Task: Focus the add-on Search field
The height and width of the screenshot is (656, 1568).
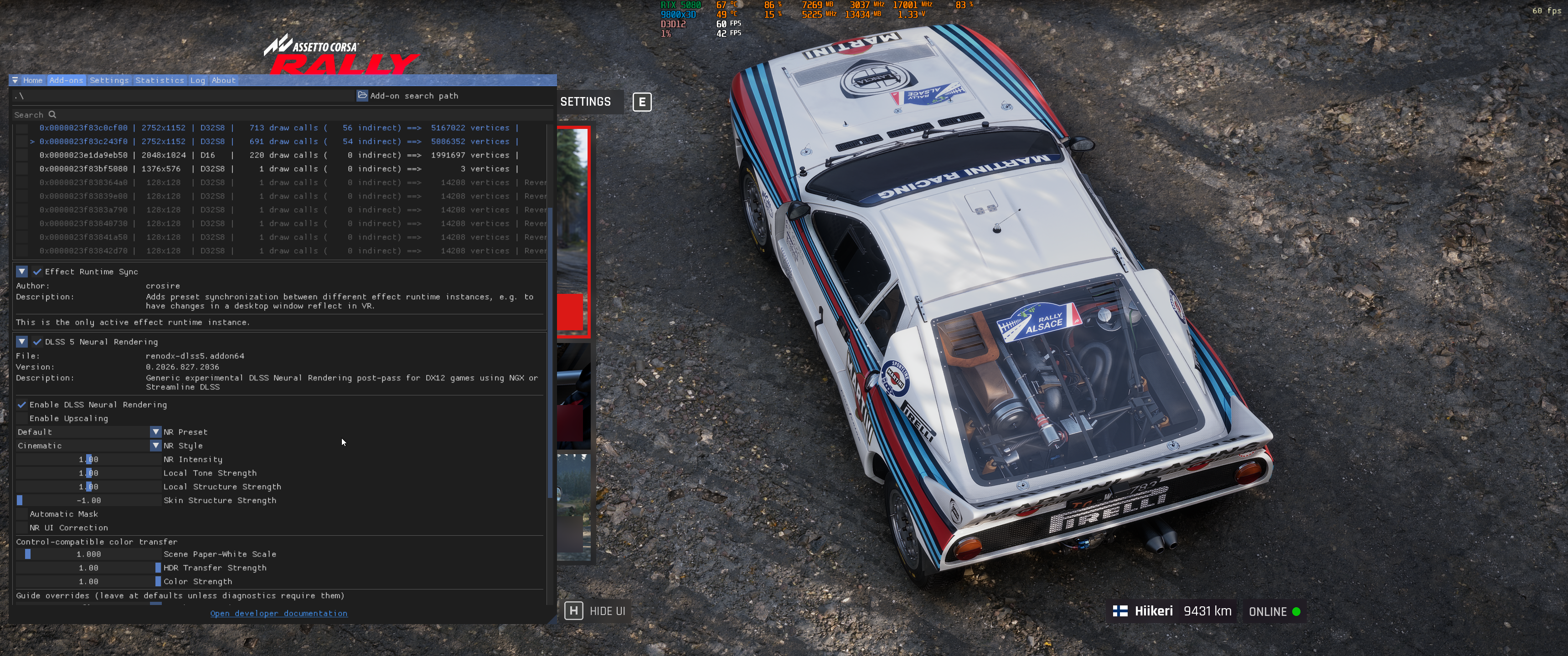Action: coord(283,114)
